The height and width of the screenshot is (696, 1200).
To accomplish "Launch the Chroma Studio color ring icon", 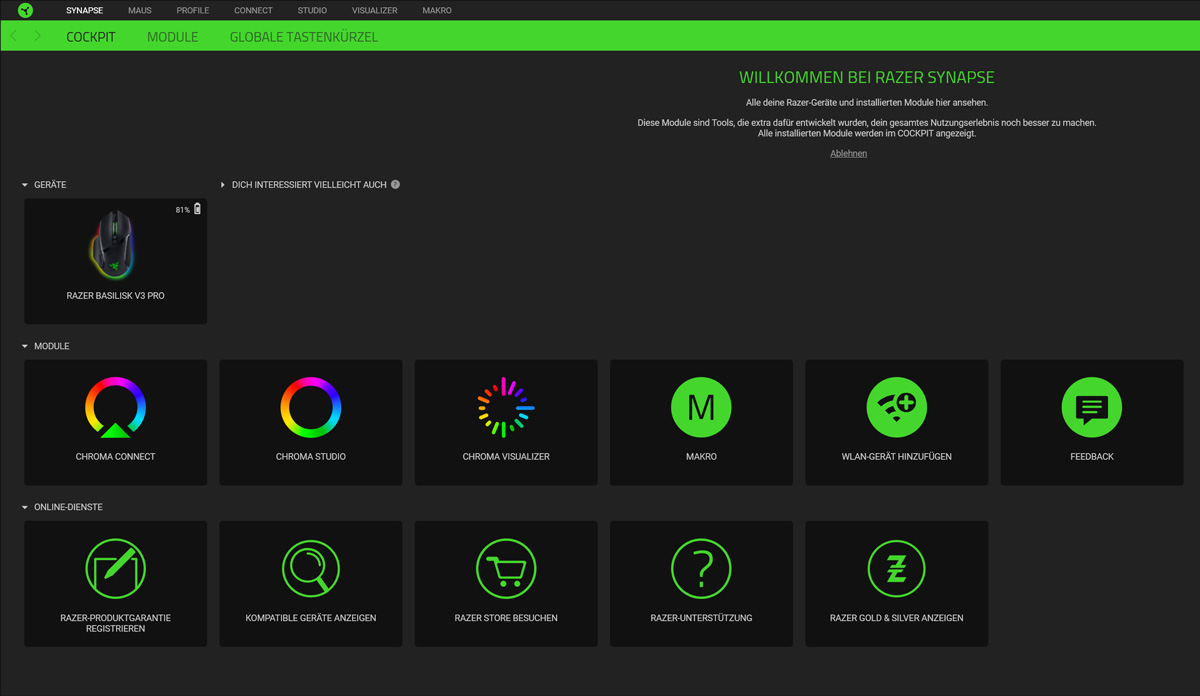I will coord(311,408).
